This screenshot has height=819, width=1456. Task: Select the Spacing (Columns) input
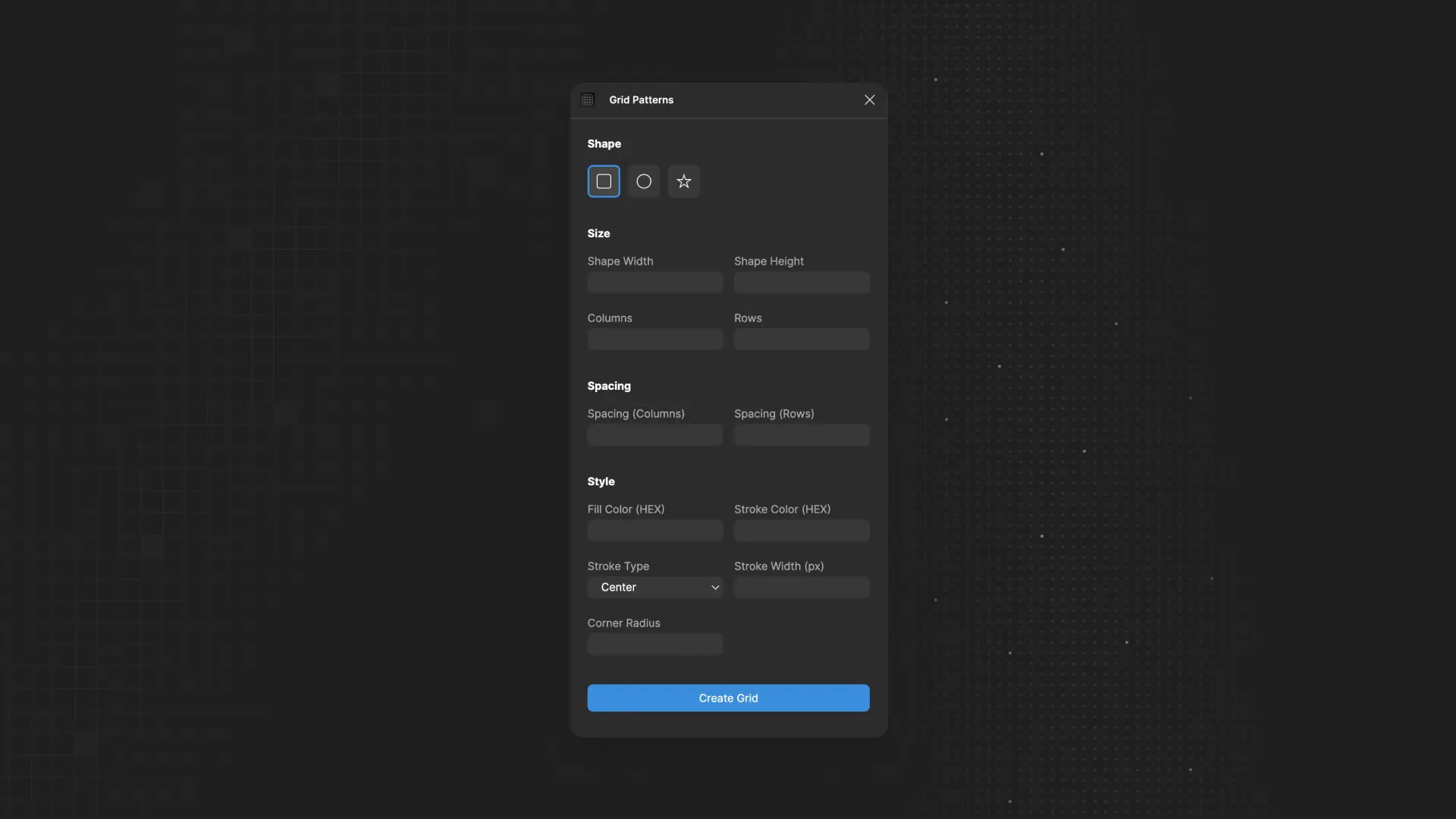[x=655, y=435]
